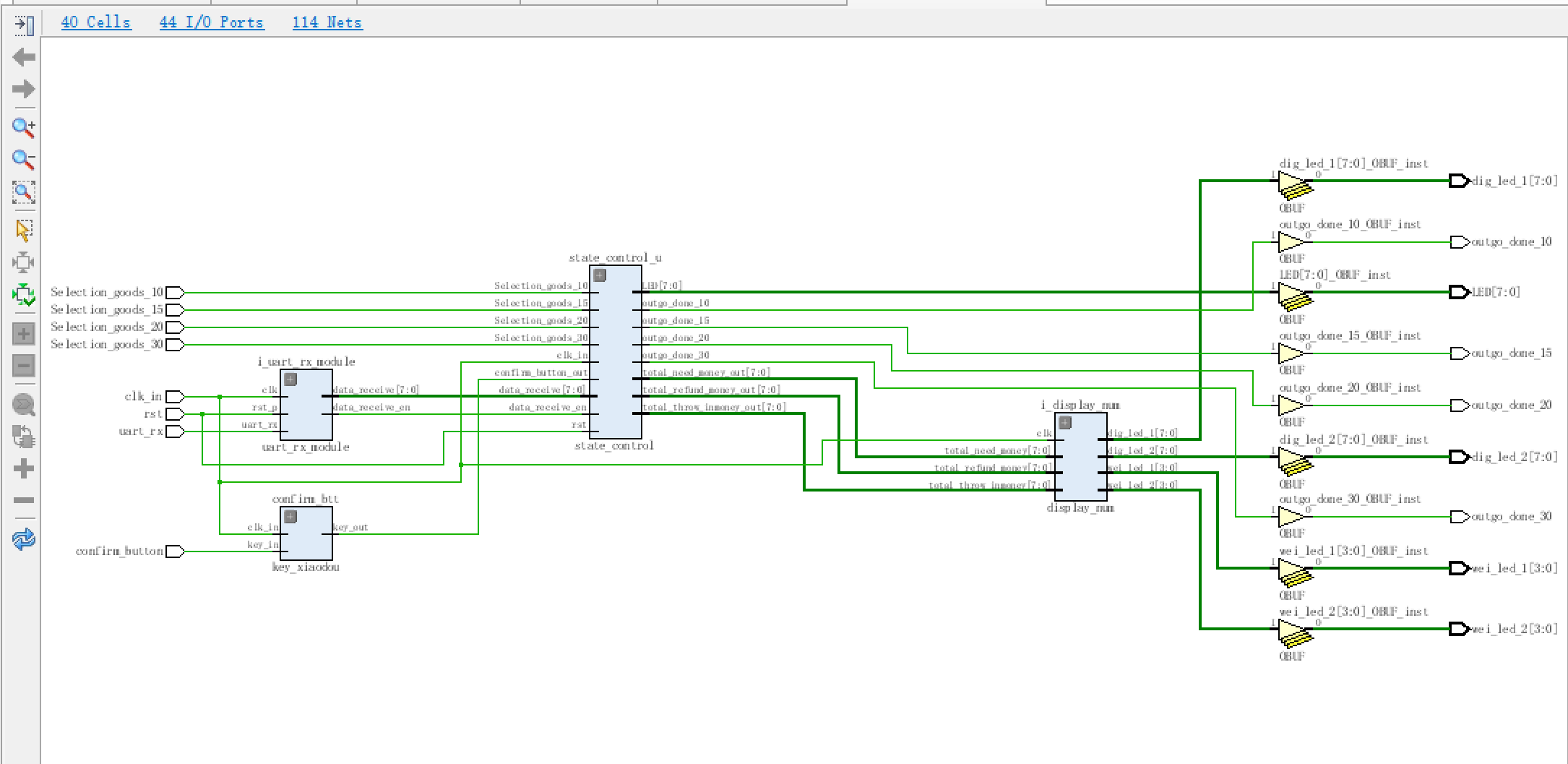
Task: Click the key_xiaodou module name label
Action: (x=306, y=567)
